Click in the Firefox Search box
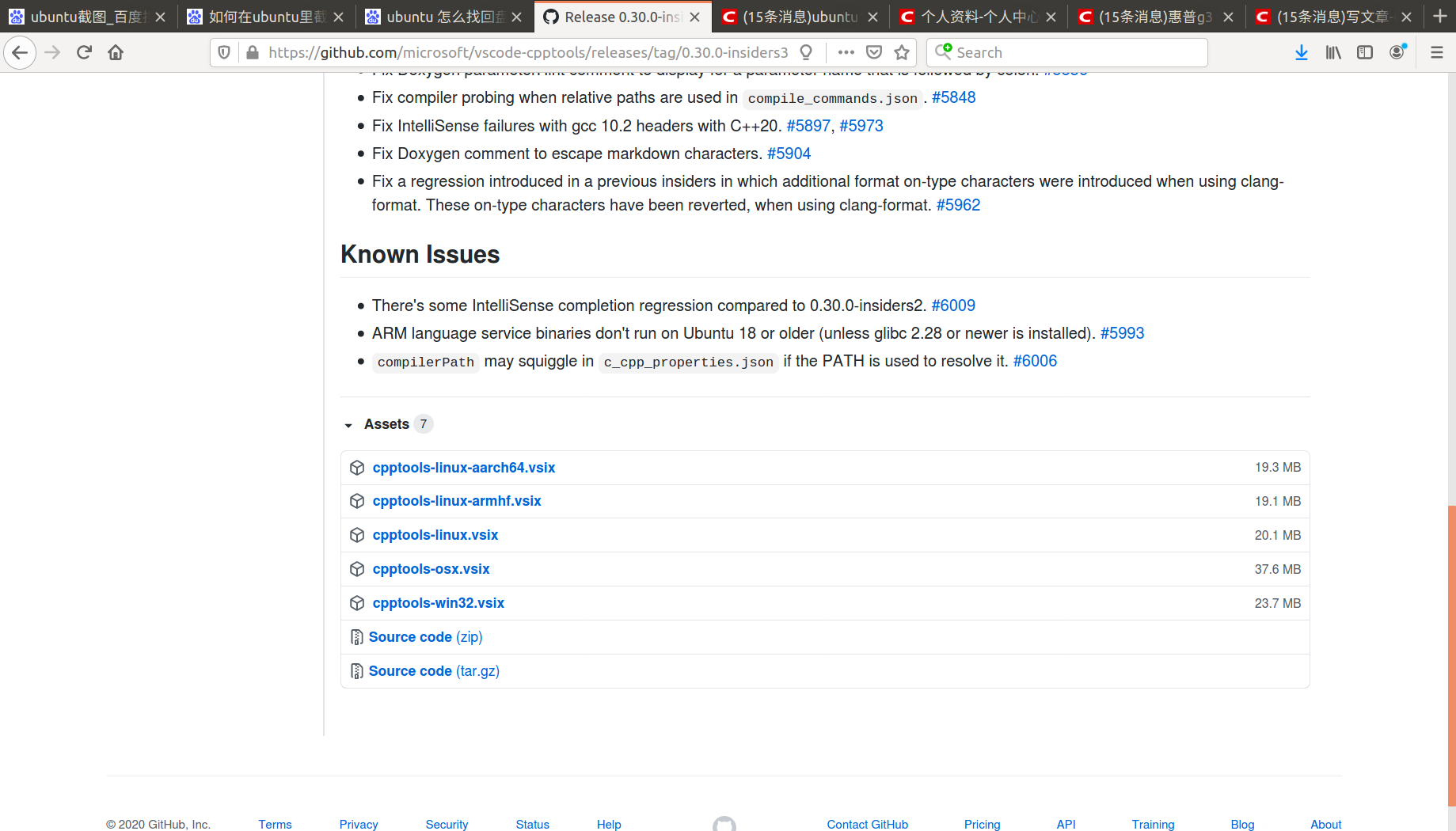 (x=1066, y=52)
